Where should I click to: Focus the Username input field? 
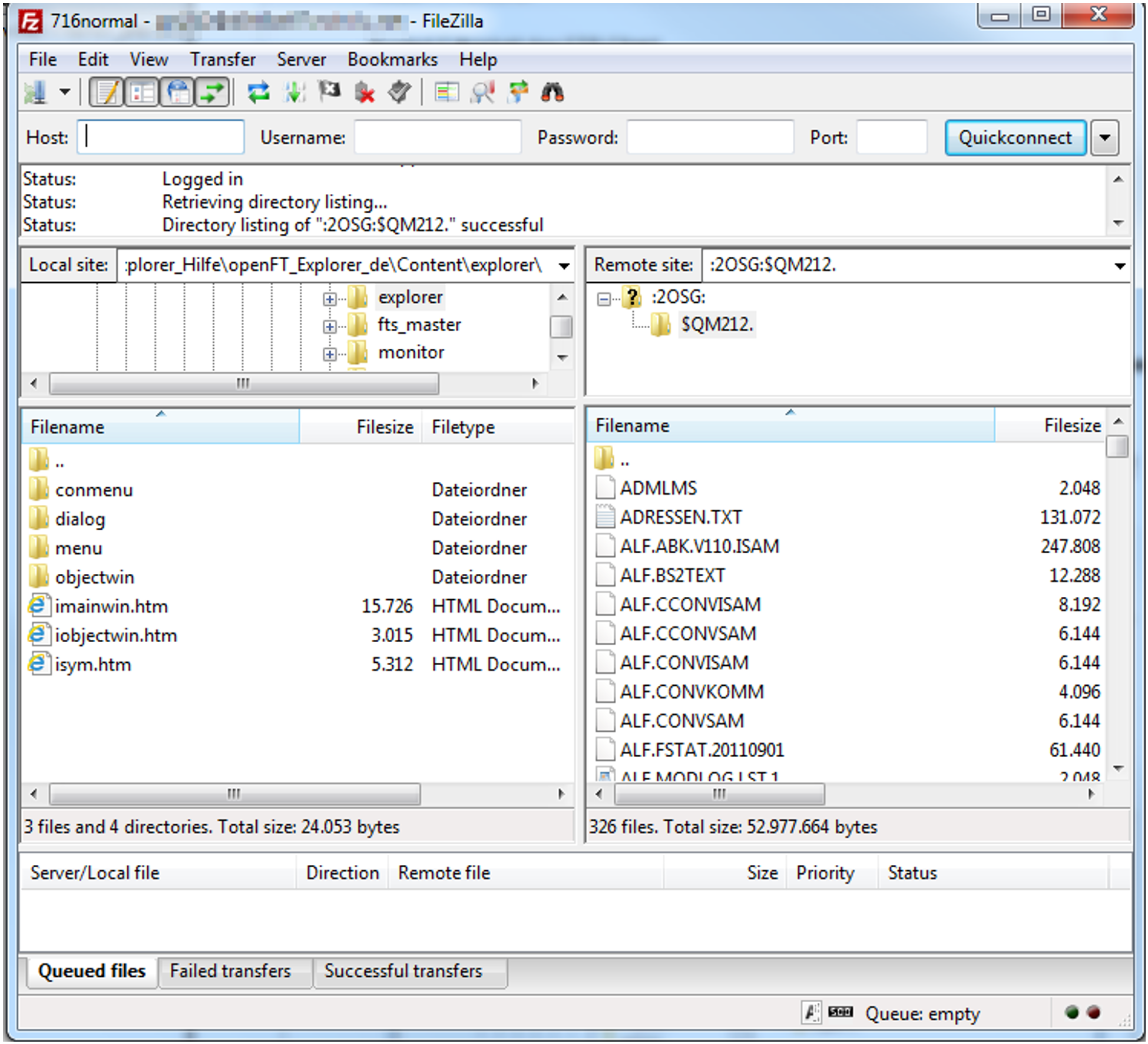438,137
